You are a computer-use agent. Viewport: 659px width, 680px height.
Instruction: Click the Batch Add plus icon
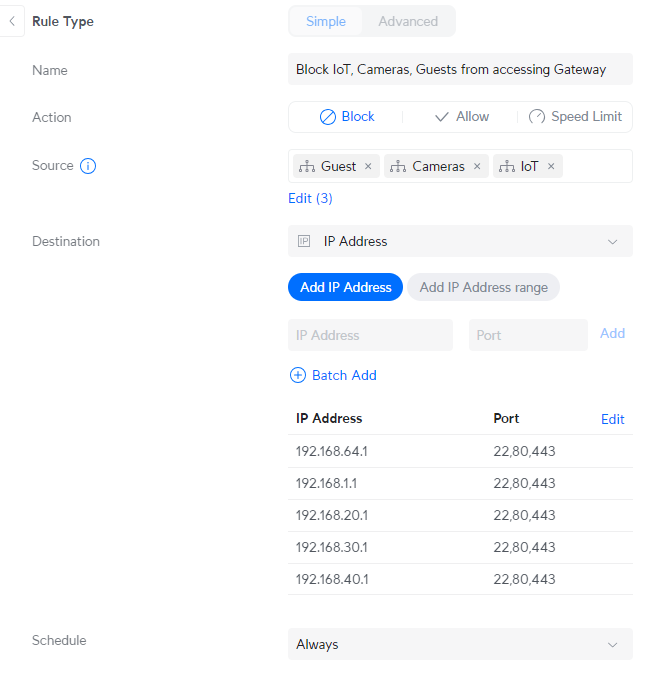[297, 375]
